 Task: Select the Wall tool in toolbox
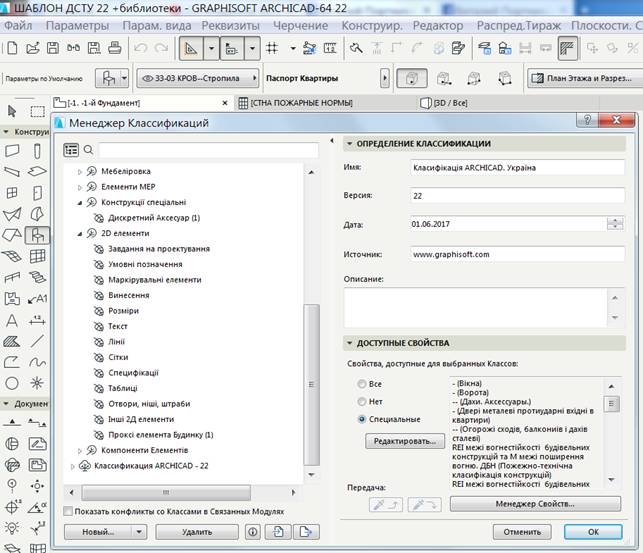point(12,151)
